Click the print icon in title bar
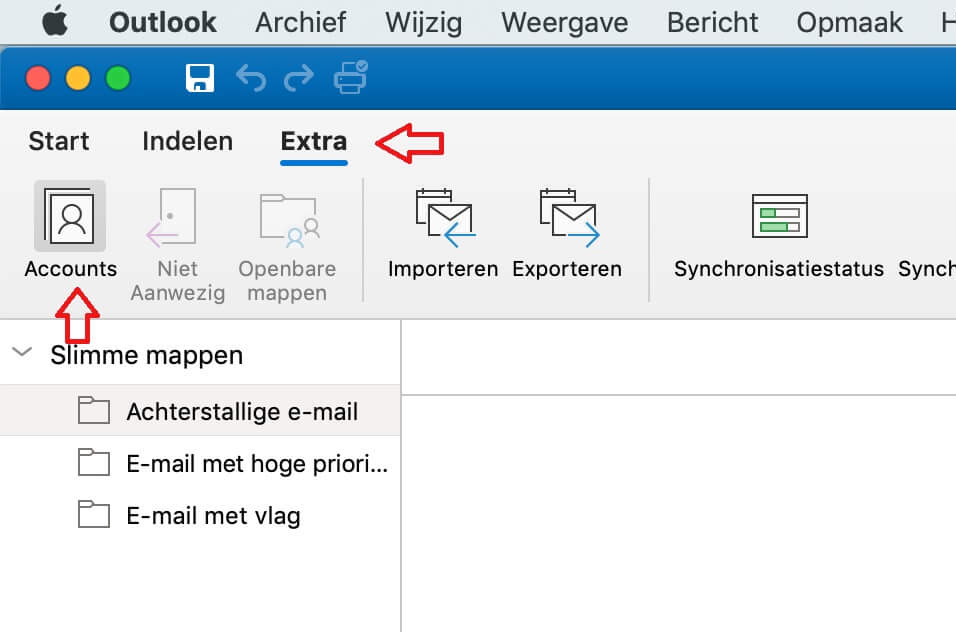Viewport: 956px width, 632px height. click(x=351, y=77)
